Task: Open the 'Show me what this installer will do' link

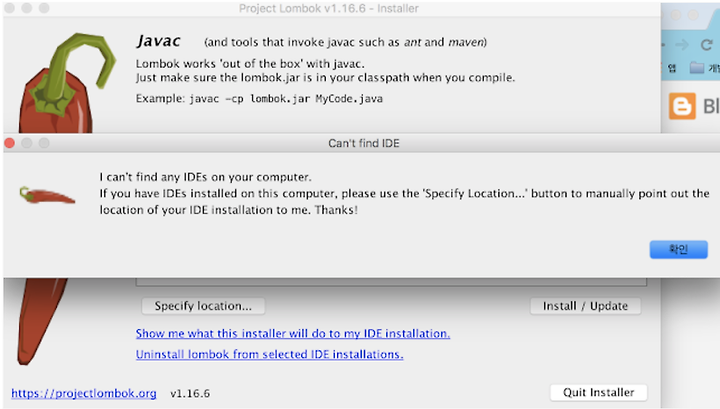Action: [292, 333]
